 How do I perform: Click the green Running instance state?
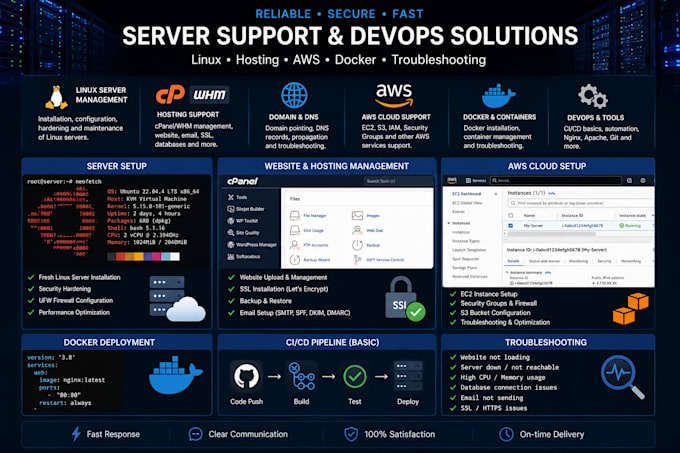[630, 225]
